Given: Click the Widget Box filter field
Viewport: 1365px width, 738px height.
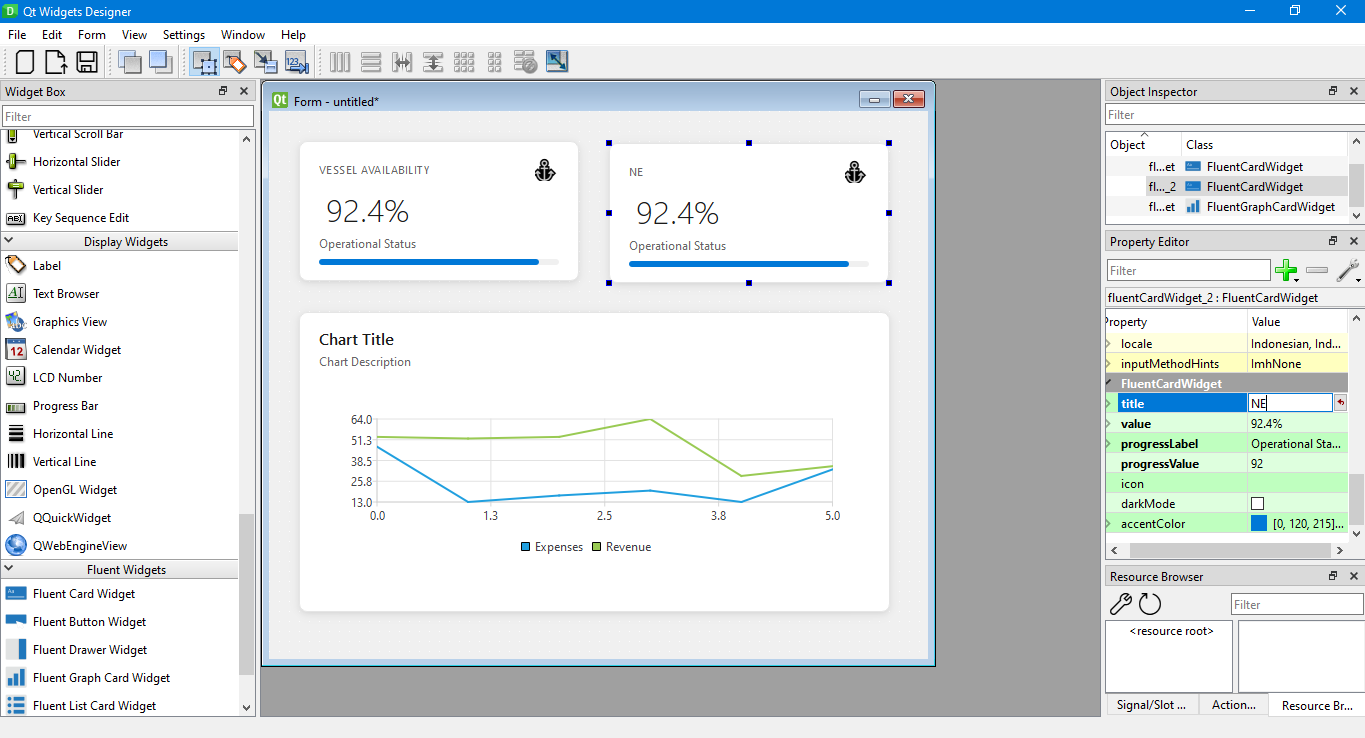Looking at the screenshot, I should [128, 117].
